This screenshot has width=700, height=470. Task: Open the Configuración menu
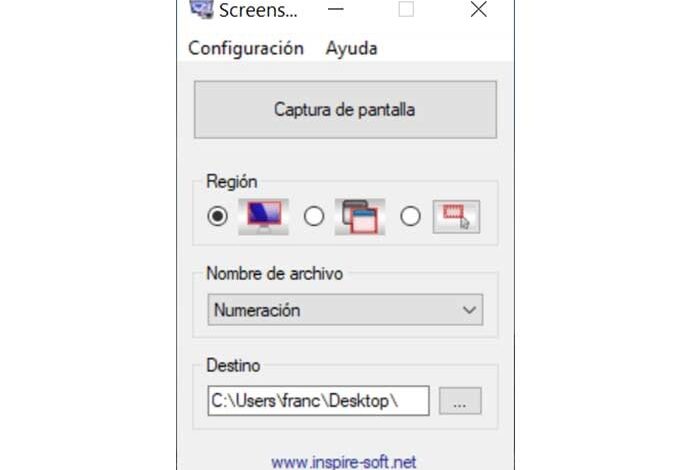point(246,48)
